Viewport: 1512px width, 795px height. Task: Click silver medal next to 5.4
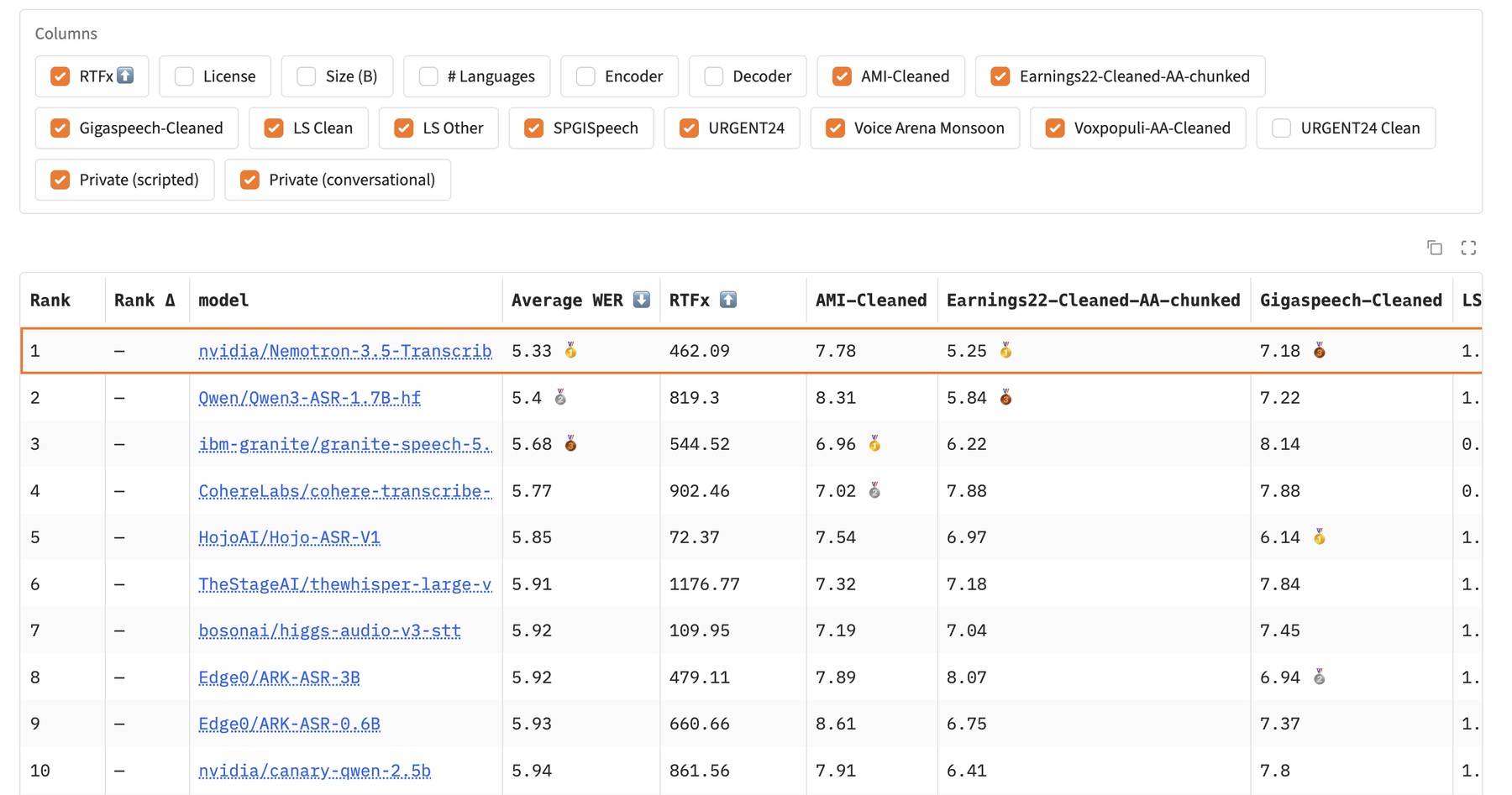(560, 398)
